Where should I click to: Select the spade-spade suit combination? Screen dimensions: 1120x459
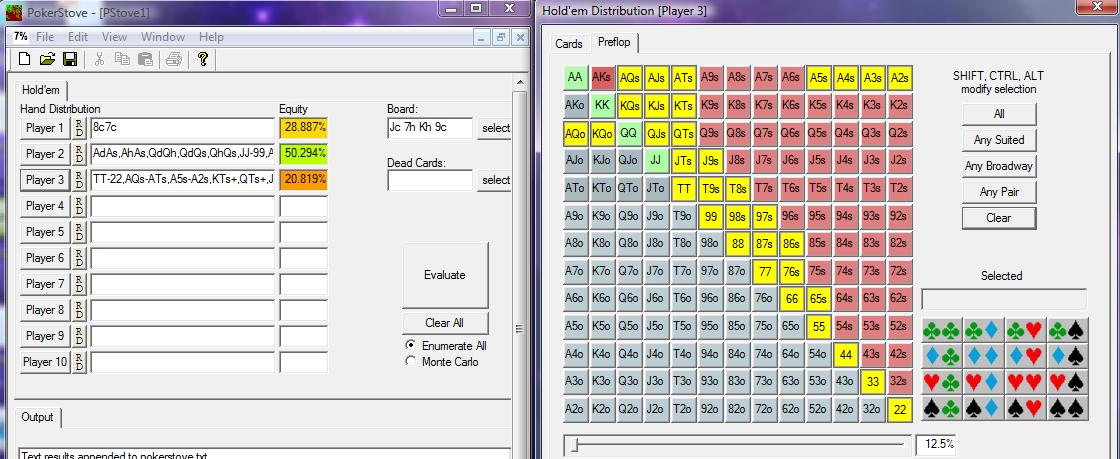point(1068,408)
